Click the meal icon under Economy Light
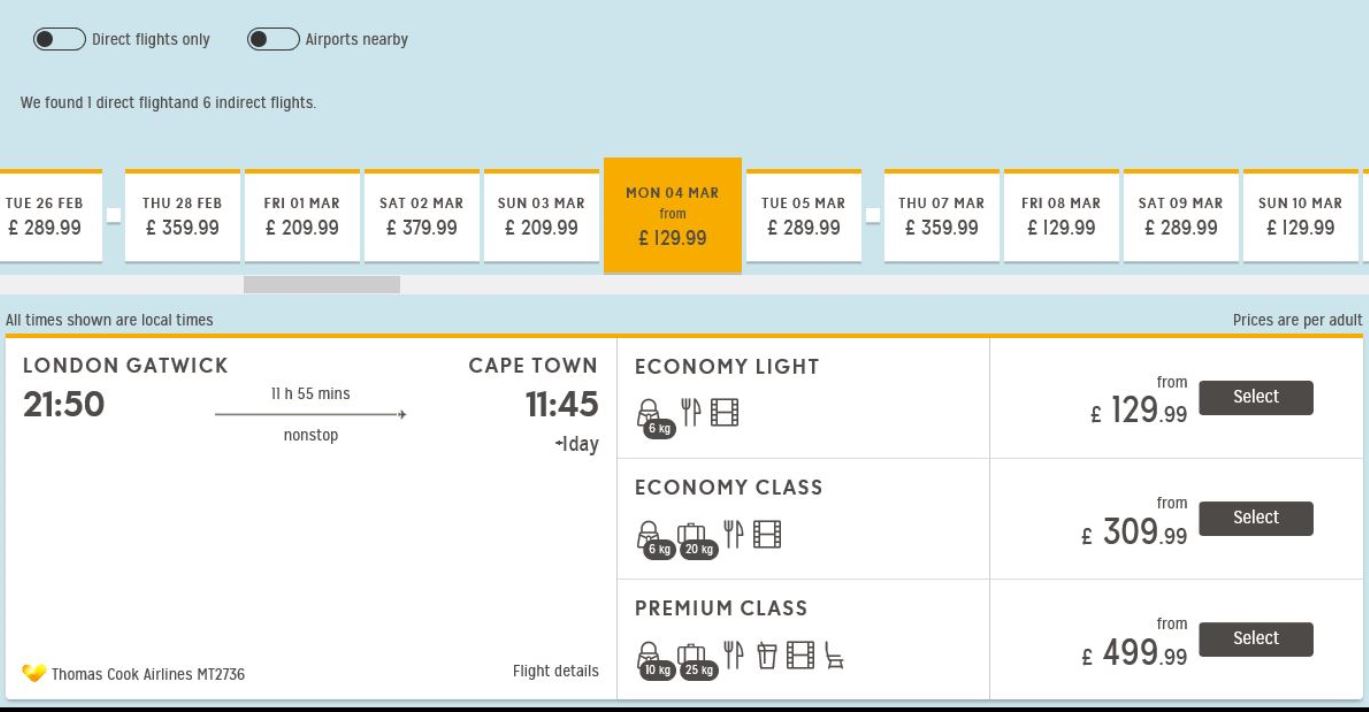The width and height of the screenshot is (1369, 712). tap(692, 413)
